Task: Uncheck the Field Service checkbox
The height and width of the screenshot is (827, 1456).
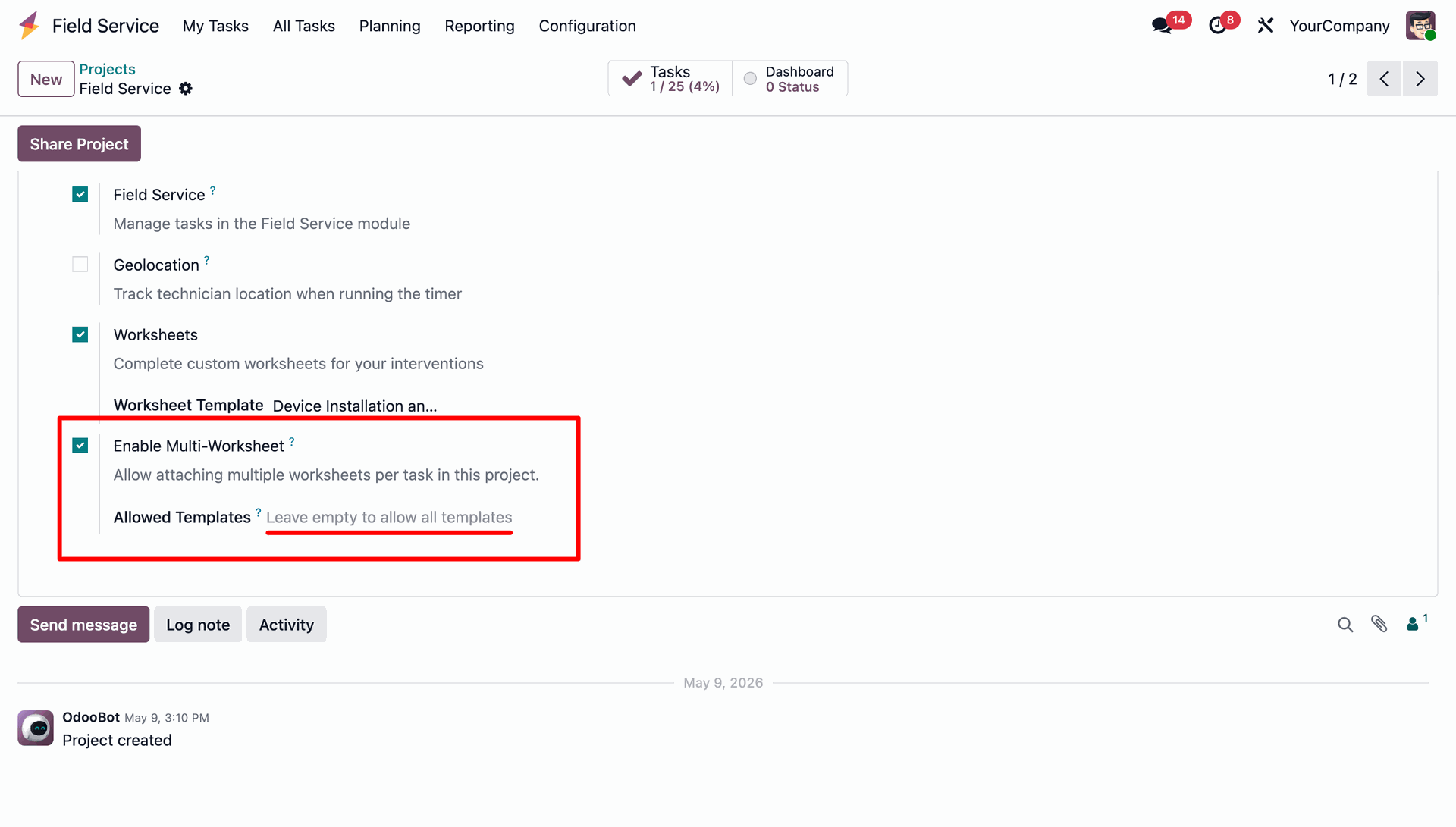Action: tap(80, 195)
